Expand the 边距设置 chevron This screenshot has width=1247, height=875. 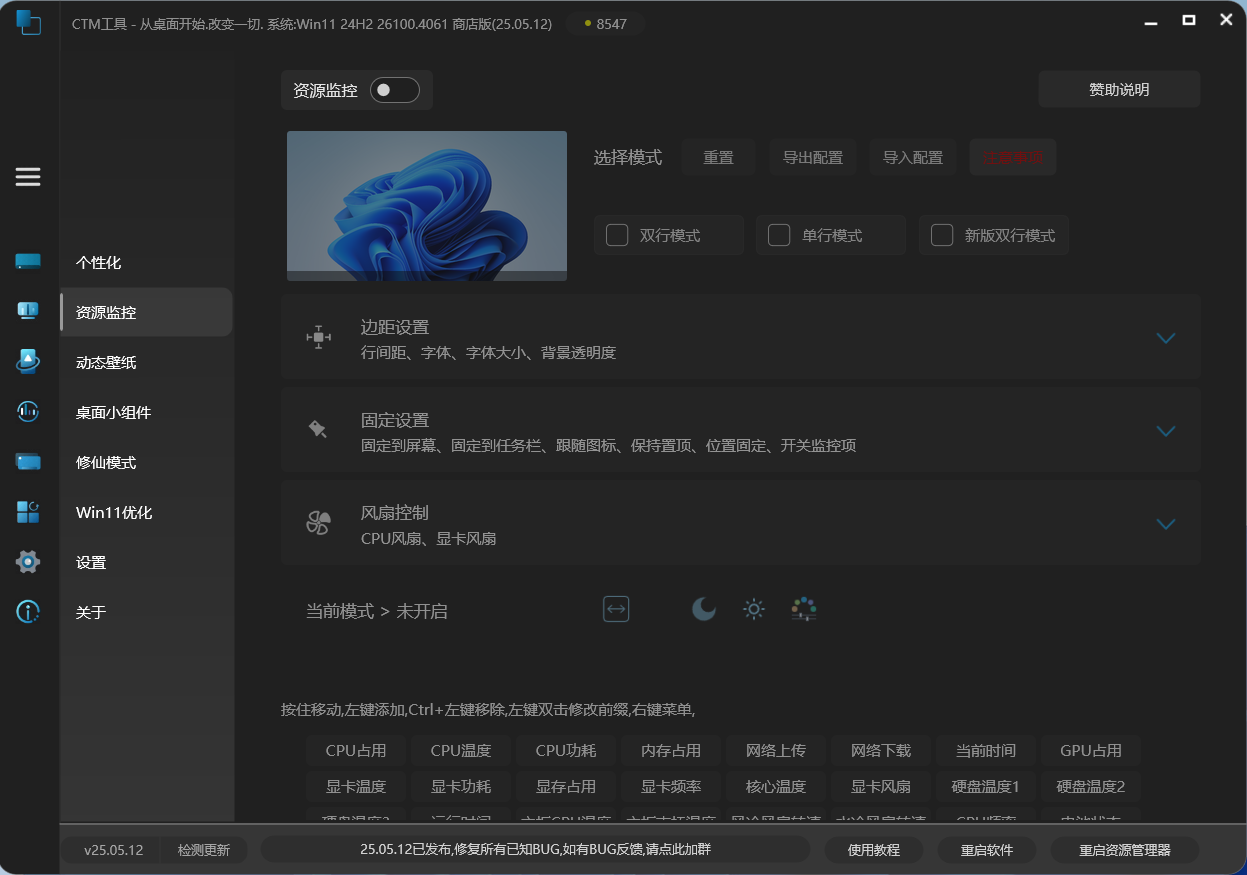click(x=1165, y=338)
